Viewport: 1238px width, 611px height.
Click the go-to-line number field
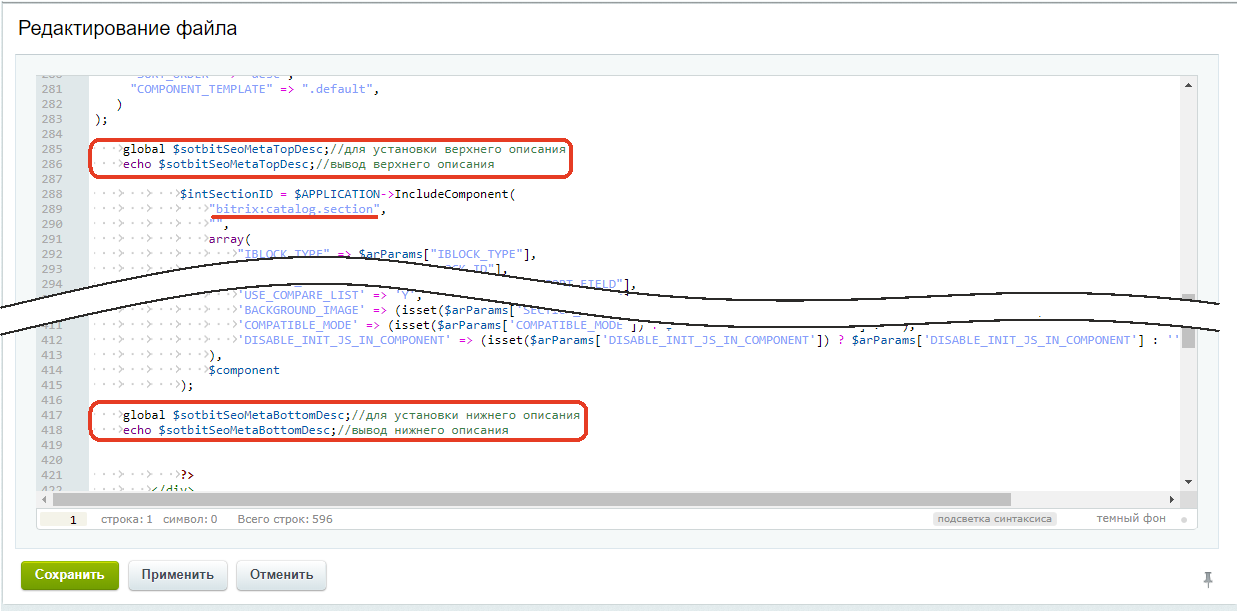tap(64, 520)
